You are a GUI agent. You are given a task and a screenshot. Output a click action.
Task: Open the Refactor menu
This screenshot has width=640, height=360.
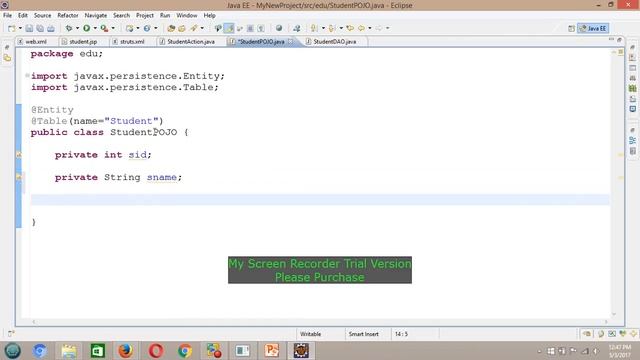[x=68, y=15]
